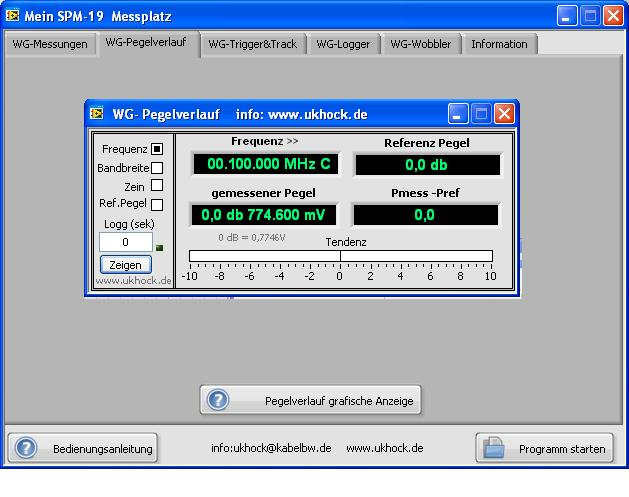Minimize the WG-Pegelverlauf window
The image size is (629, 497).
[x=458, y=114]
